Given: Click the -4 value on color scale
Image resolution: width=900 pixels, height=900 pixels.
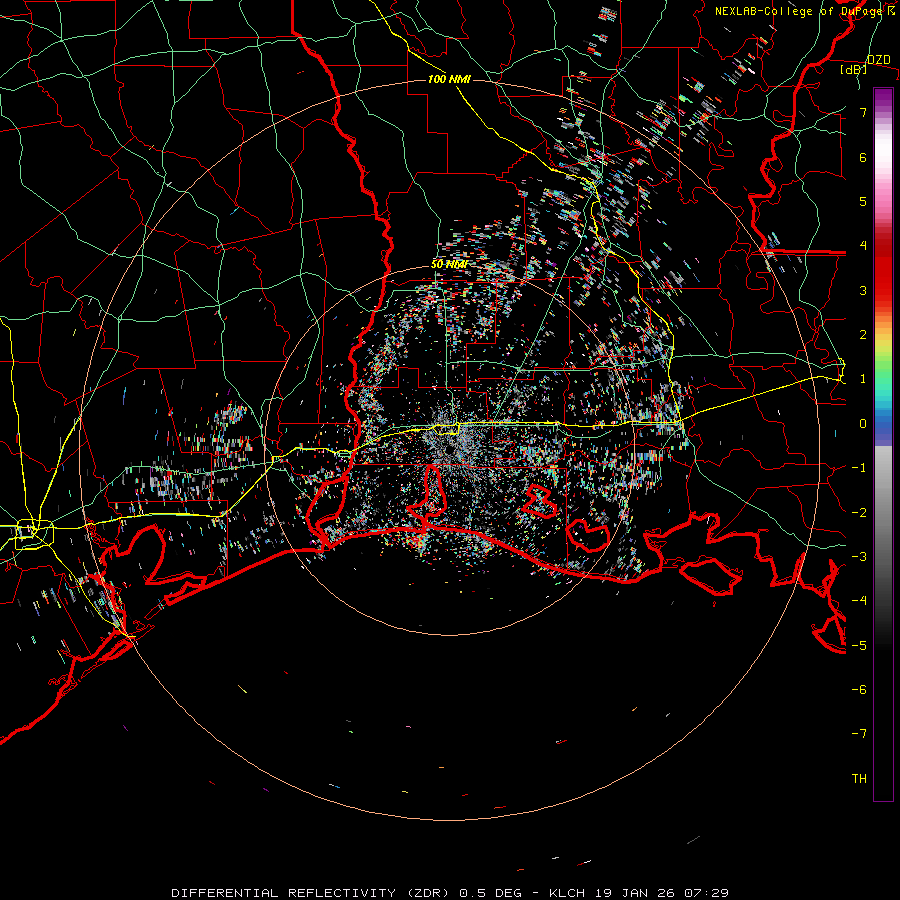Looking at the screenshot, I should pos(859,601).
